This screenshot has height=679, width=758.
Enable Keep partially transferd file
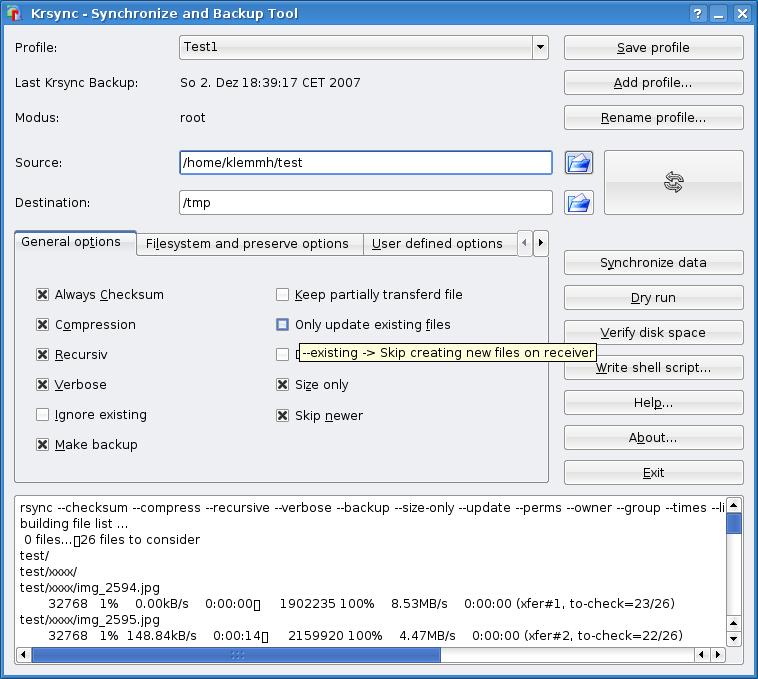(x=282, y=294)
